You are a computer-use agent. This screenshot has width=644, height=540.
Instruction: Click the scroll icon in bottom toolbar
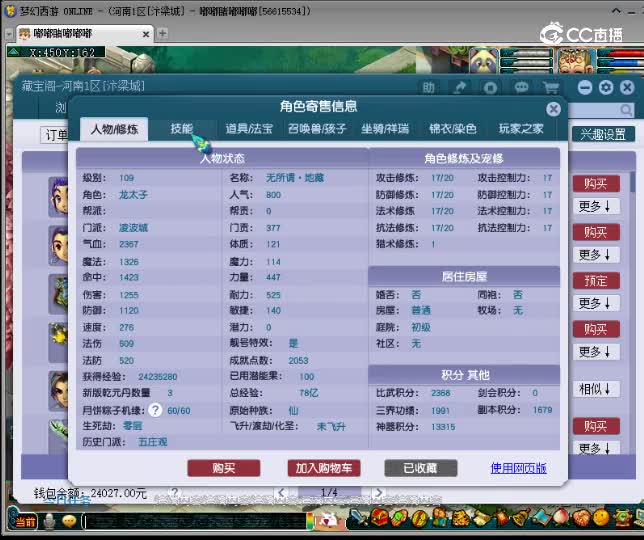click(481, 518)
